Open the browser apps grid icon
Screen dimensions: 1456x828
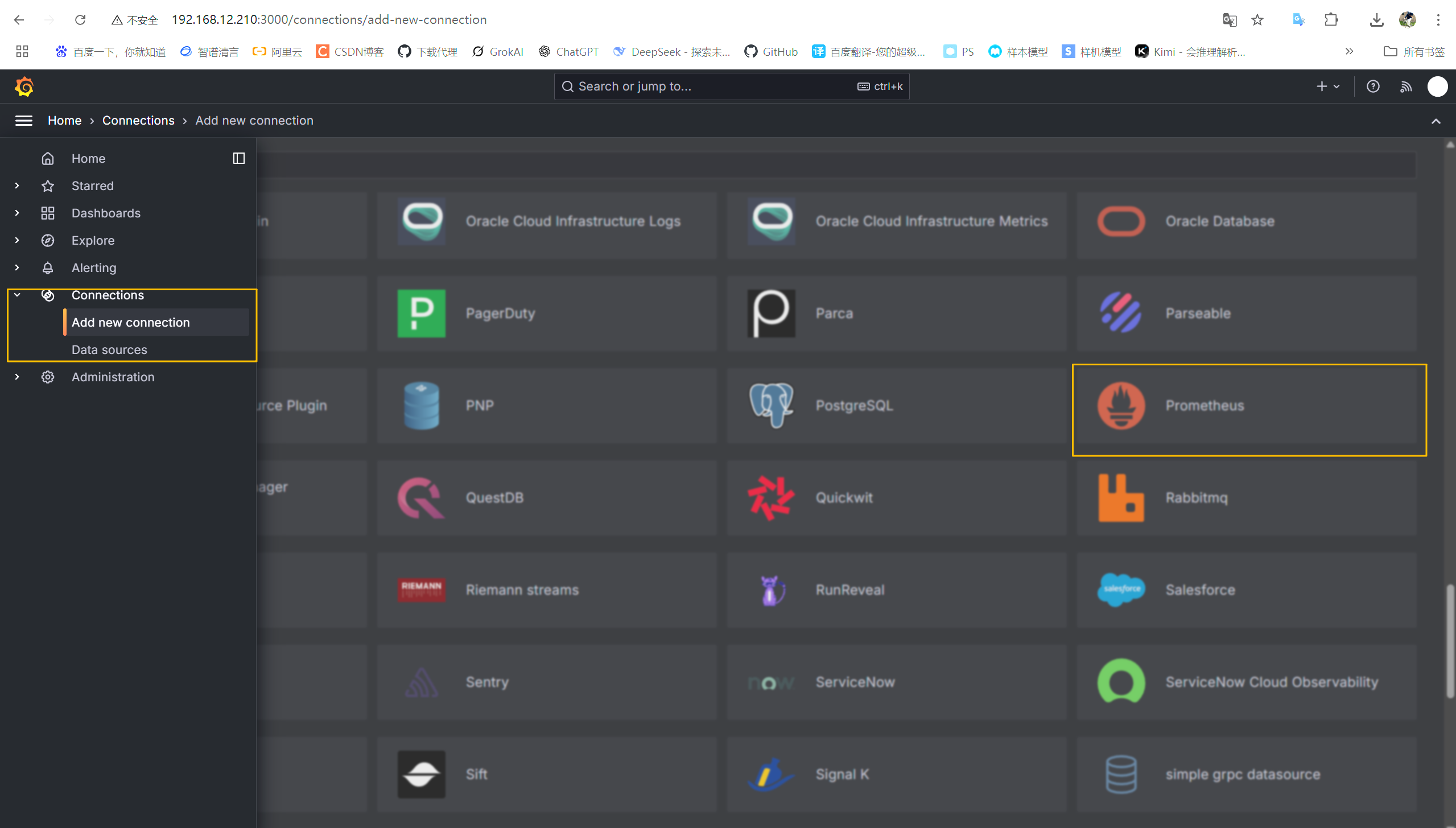pyautogui.click(x=22, y=52)
